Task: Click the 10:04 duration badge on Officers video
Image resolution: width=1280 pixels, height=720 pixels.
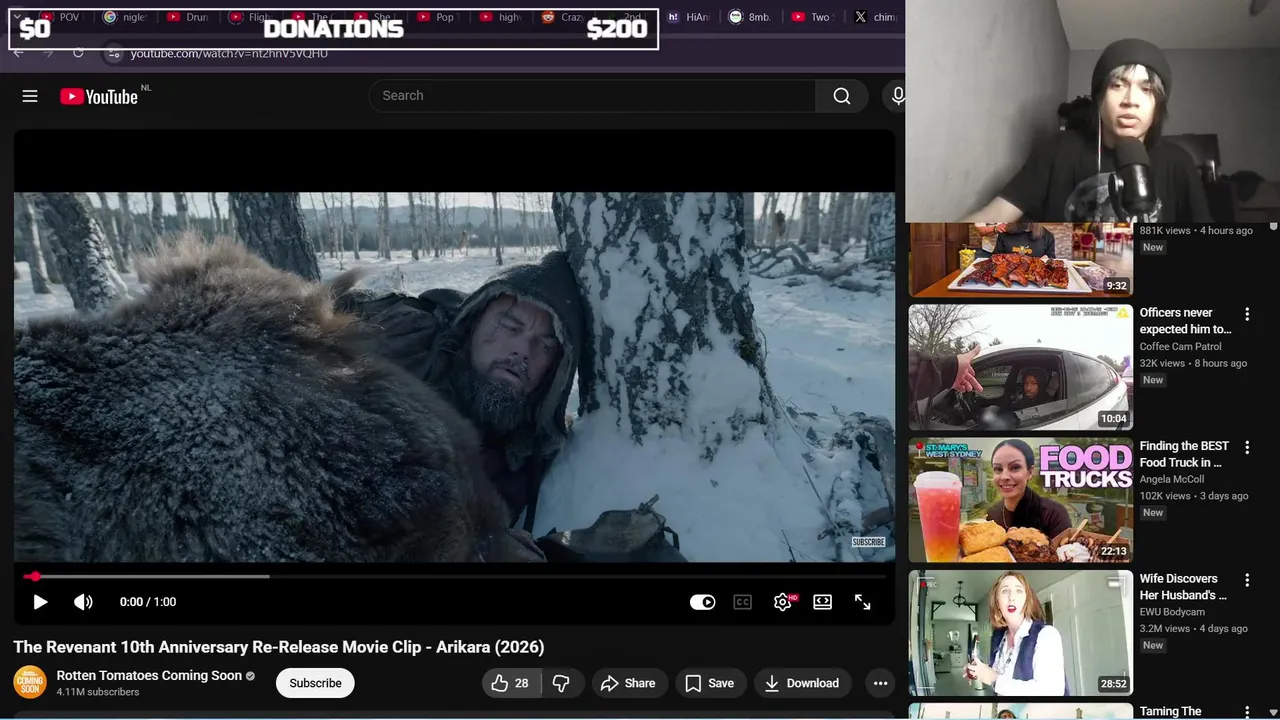Action: pos(1113,419)
